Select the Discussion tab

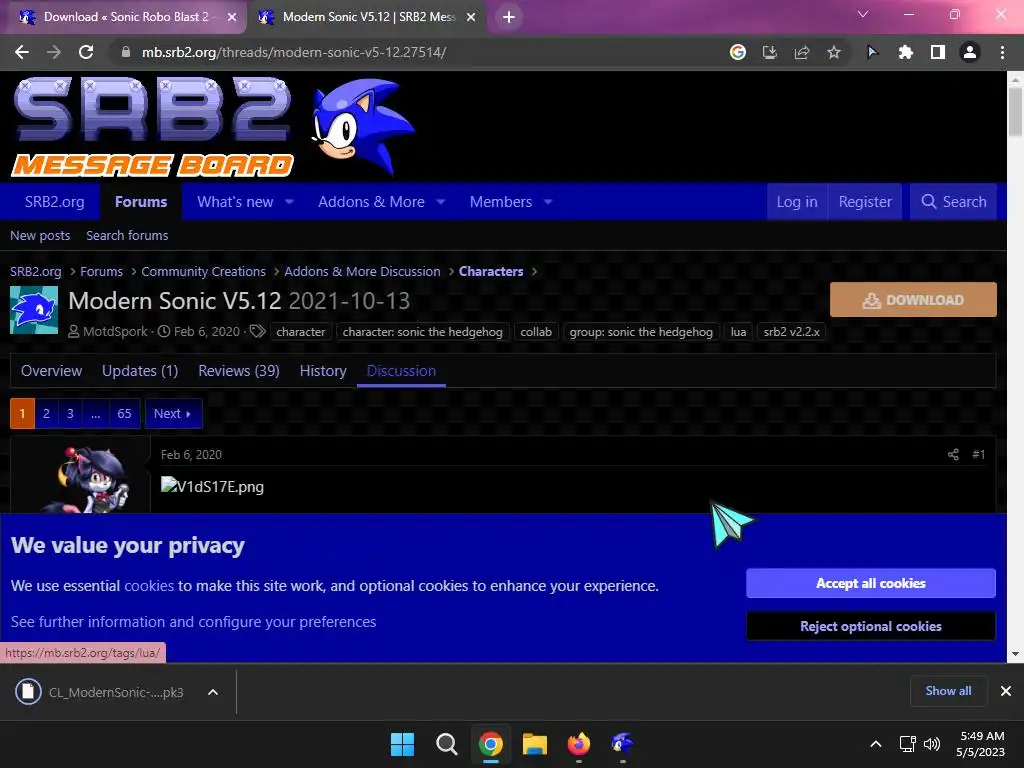(x=401, y=371)
